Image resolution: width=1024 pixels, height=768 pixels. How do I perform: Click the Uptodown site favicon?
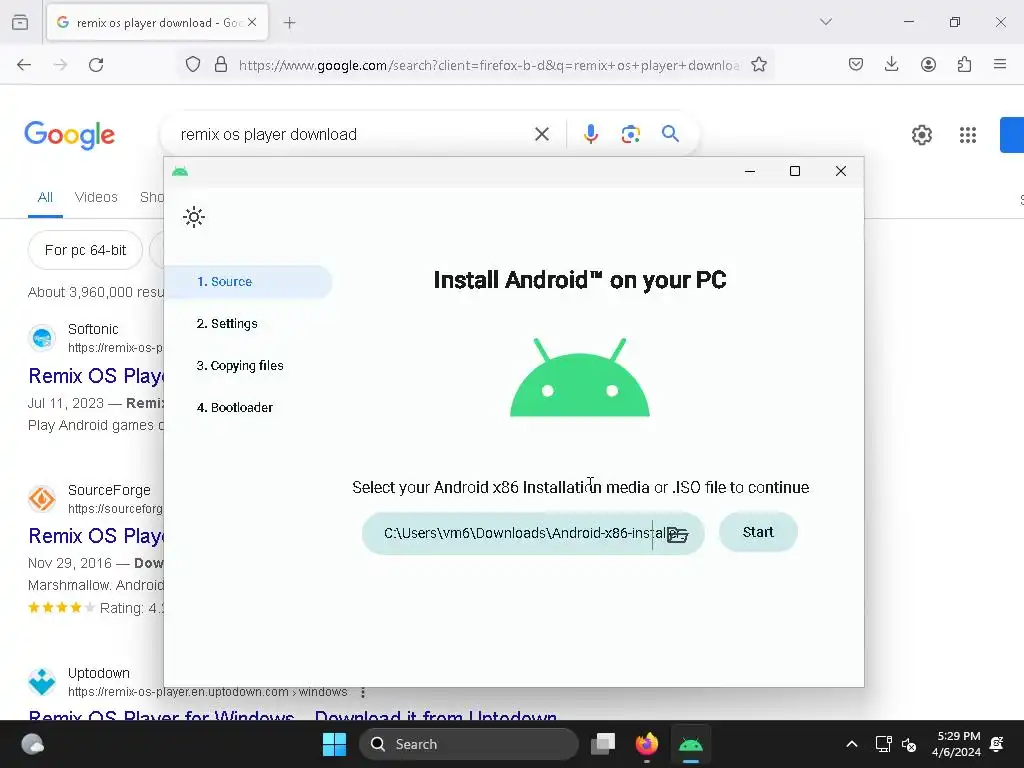click(42, 682)
